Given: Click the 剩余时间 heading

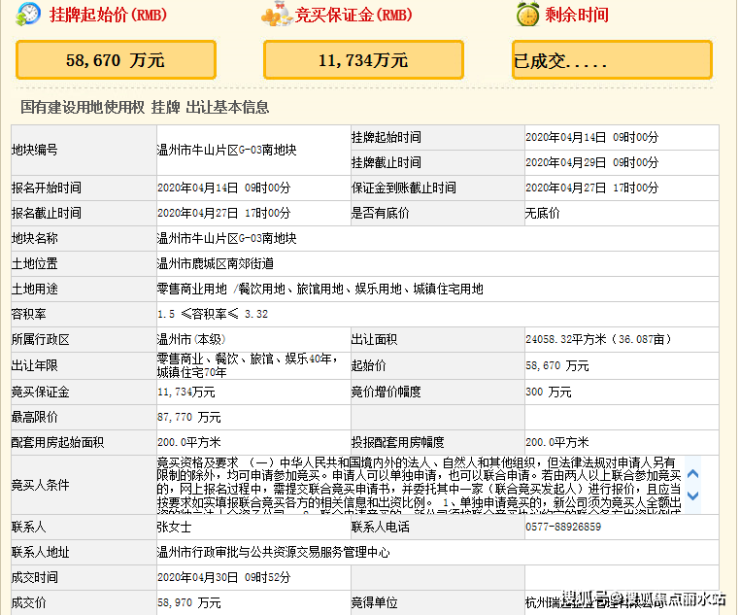Looking at the screenshot, I should tap(577, 15).
